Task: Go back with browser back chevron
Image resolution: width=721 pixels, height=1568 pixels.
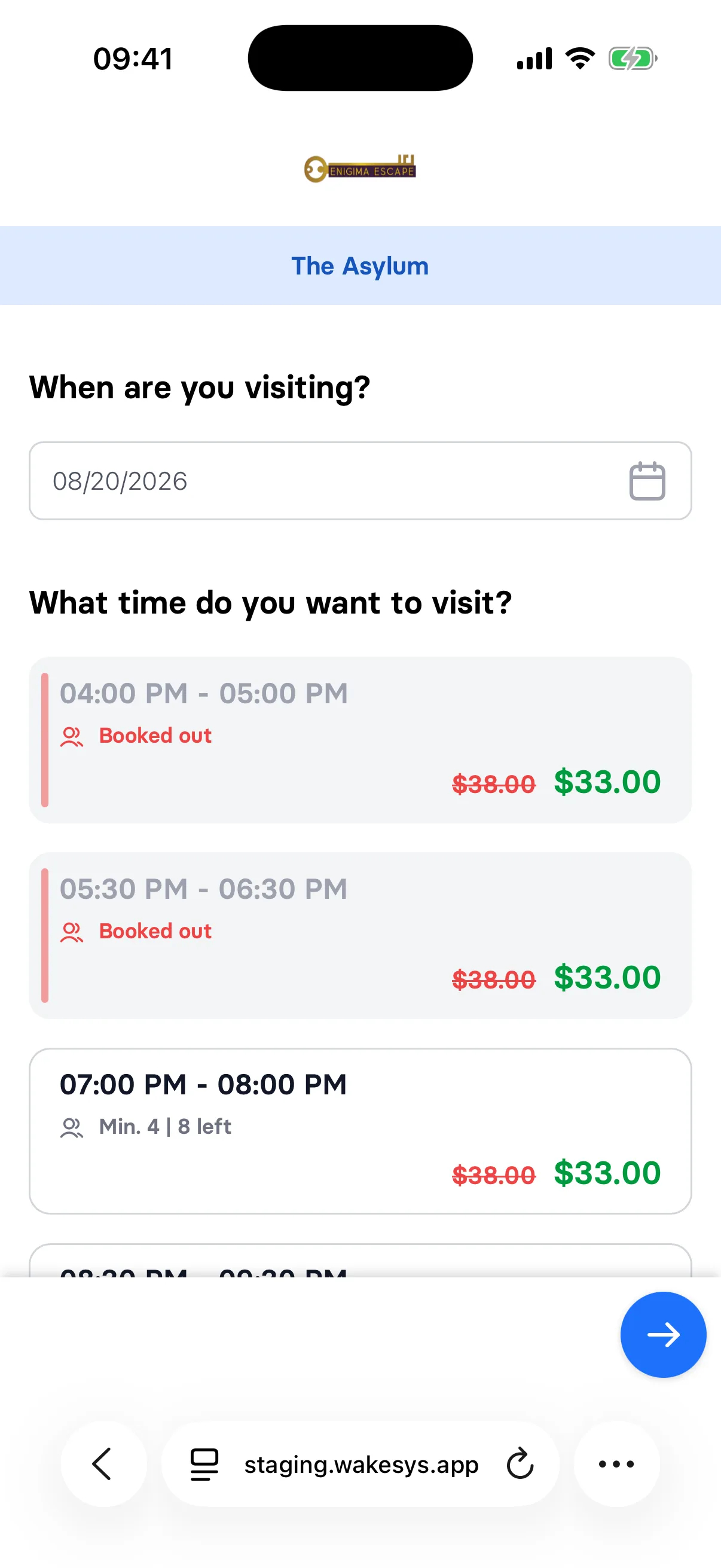Action: pyautogui.click(x=103, y=1463)
